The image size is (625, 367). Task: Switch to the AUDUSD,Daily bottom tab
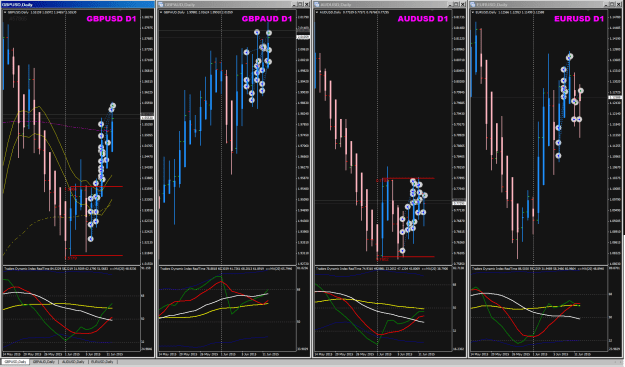73,362
